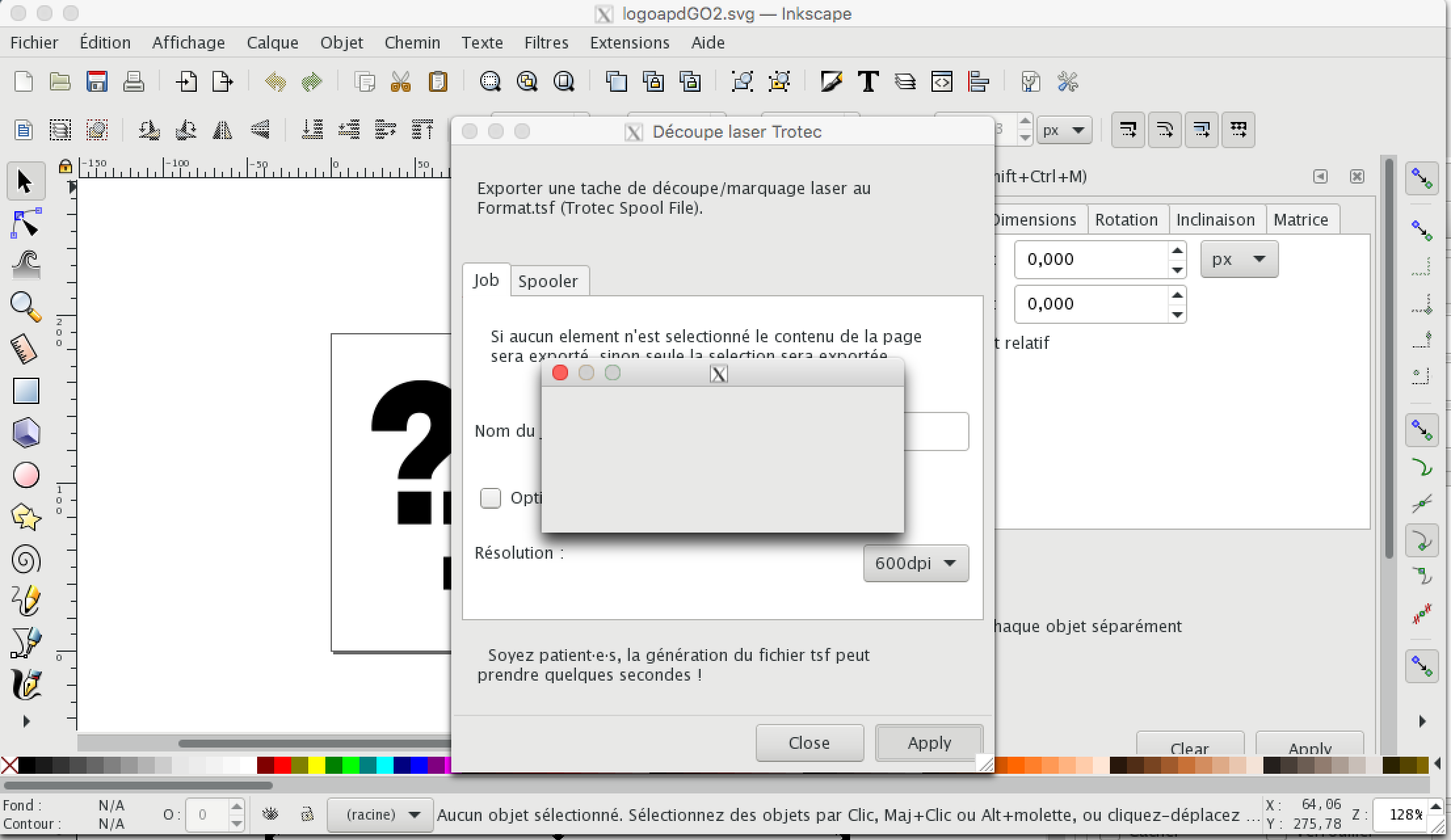
Task: Switch to the Inclinaison tab
Action: tap(1216, 220)
